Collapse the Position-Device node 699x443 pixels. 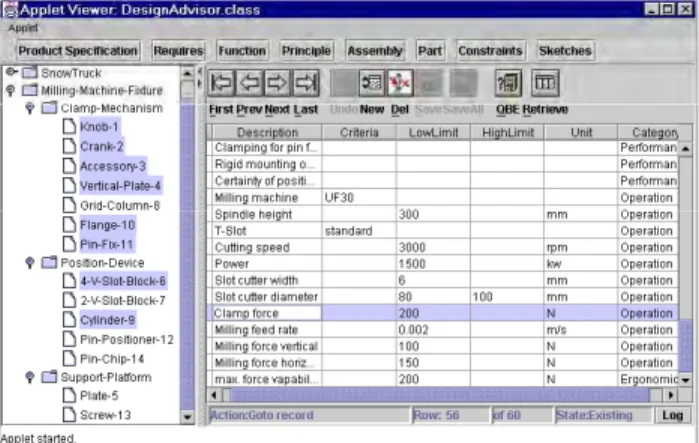click(x=29, y=263)
